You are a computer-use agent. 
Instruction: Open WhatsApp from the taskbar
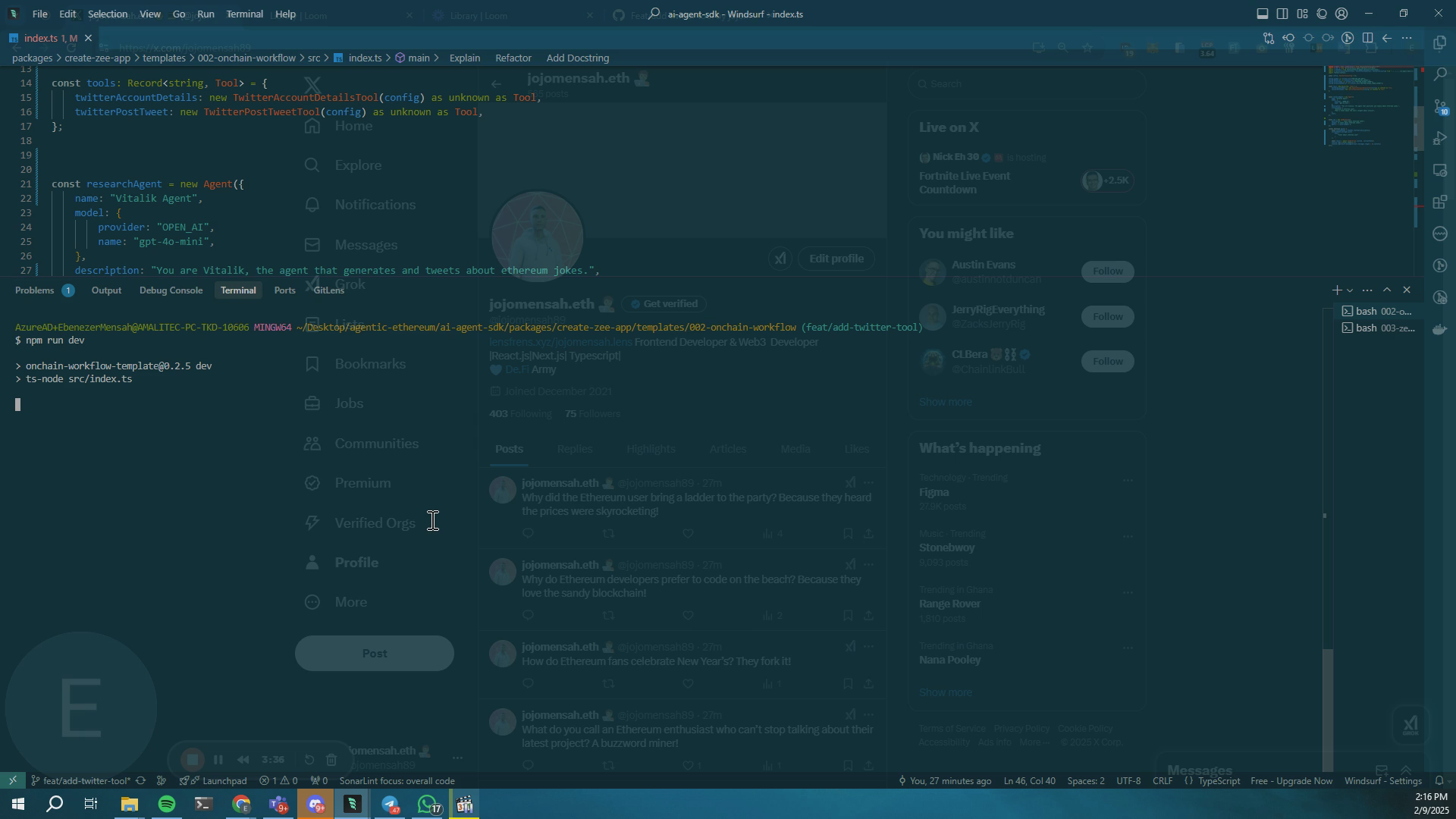click(x=428, y=804)
